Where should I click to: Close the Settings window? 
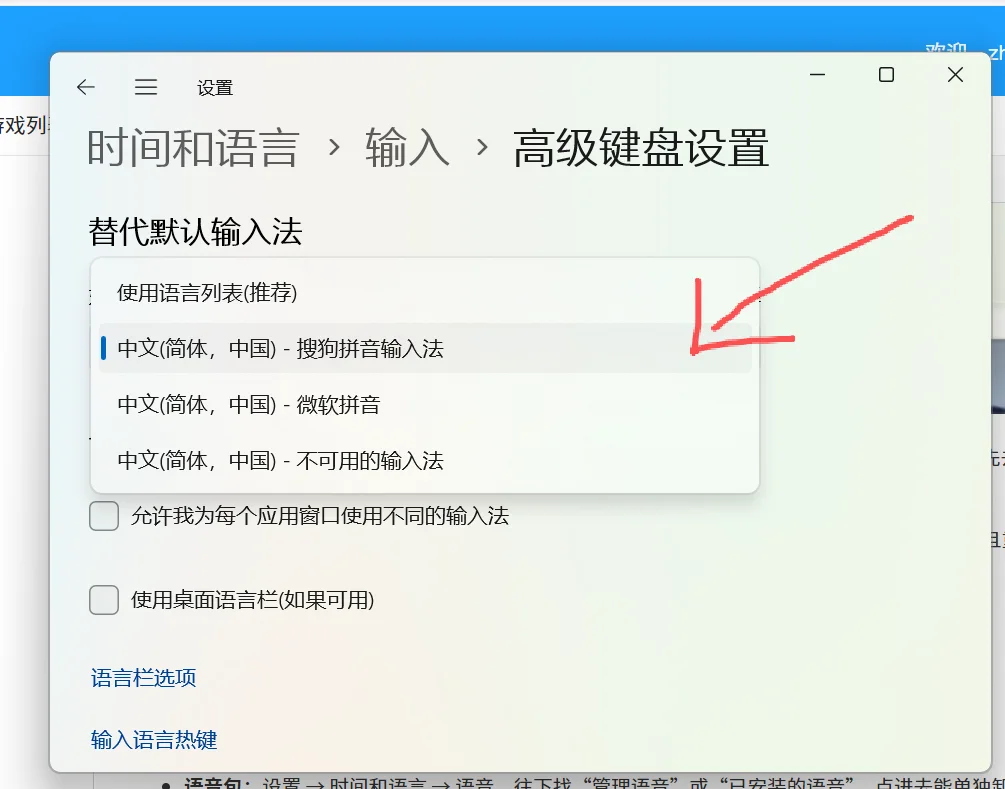[x=955, y=75]
